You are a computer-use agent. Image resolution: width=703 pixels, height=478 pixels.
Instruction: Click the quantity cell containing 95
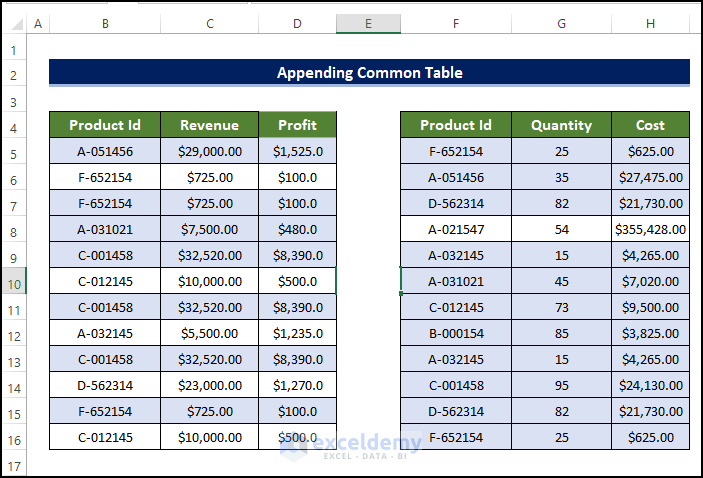(561, 385)
